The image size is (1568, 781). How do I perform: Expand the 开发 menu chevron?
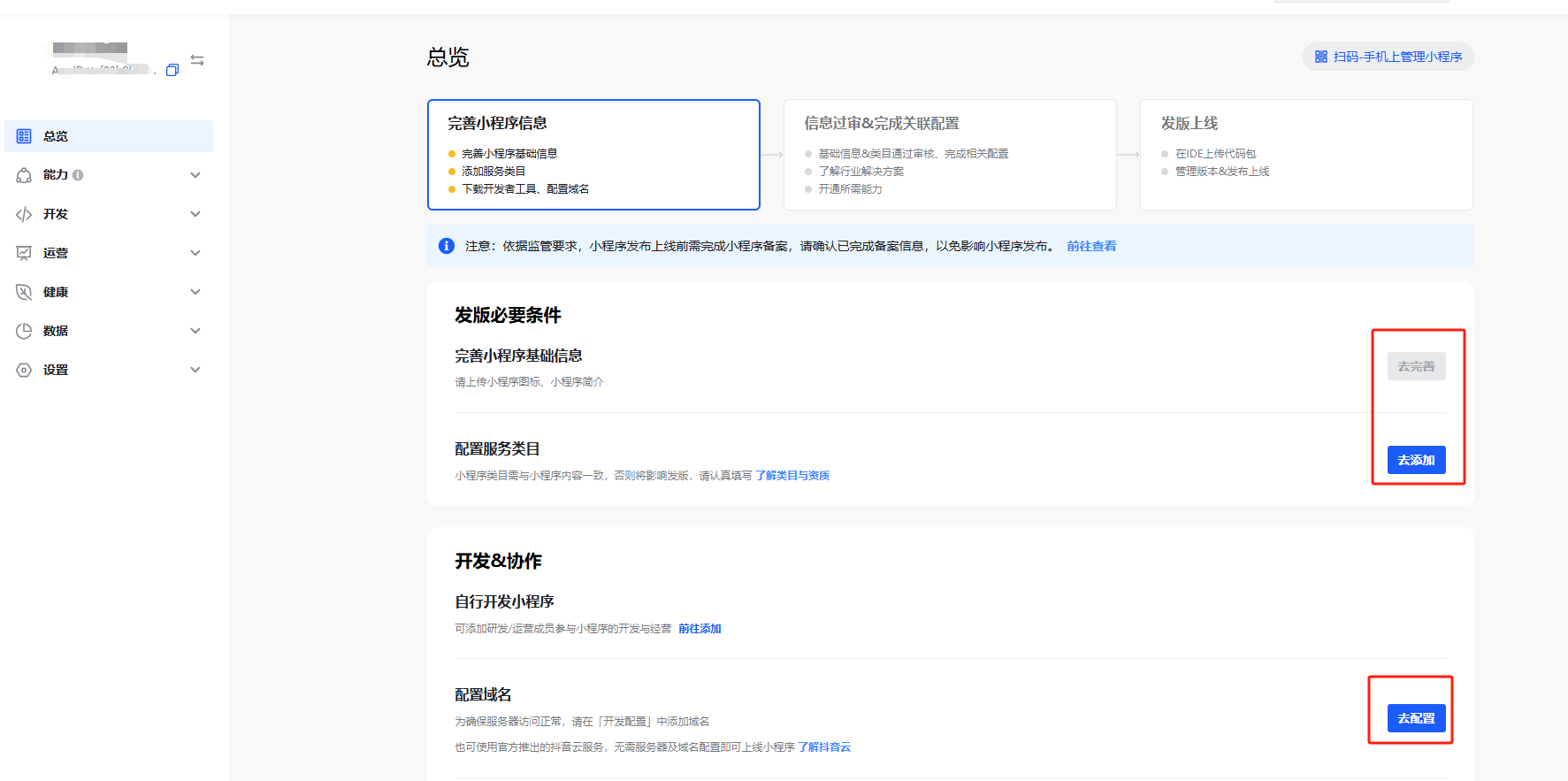pos(195,214)
